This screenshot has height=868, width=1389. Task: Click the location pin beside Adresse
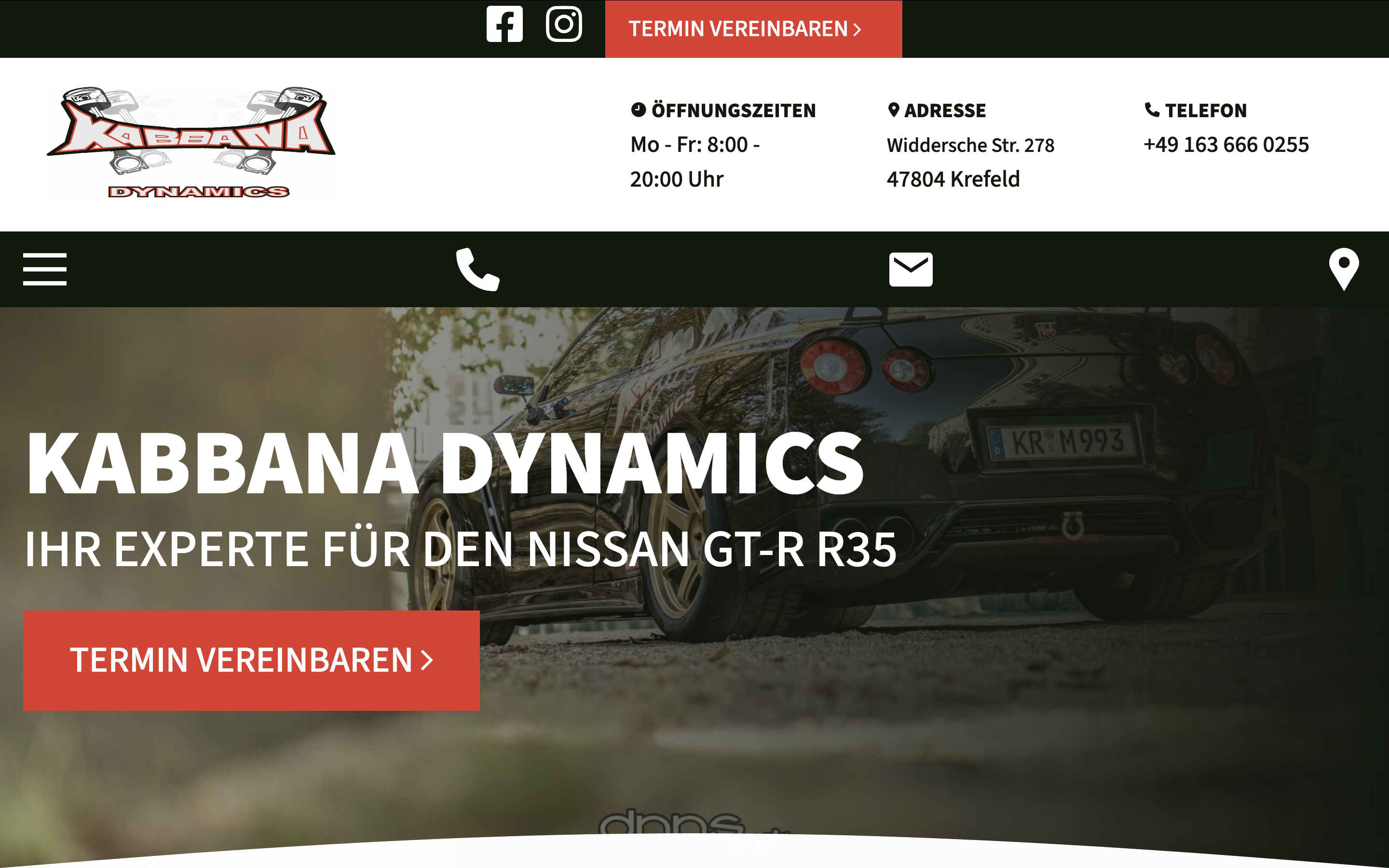point(893,109)
